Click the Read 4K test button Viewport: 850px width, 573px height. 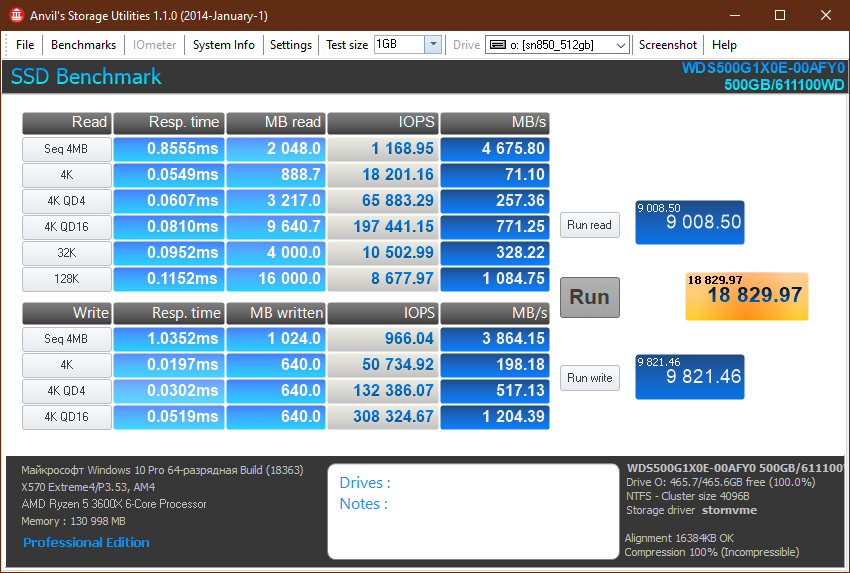click(x=67, y=175)
